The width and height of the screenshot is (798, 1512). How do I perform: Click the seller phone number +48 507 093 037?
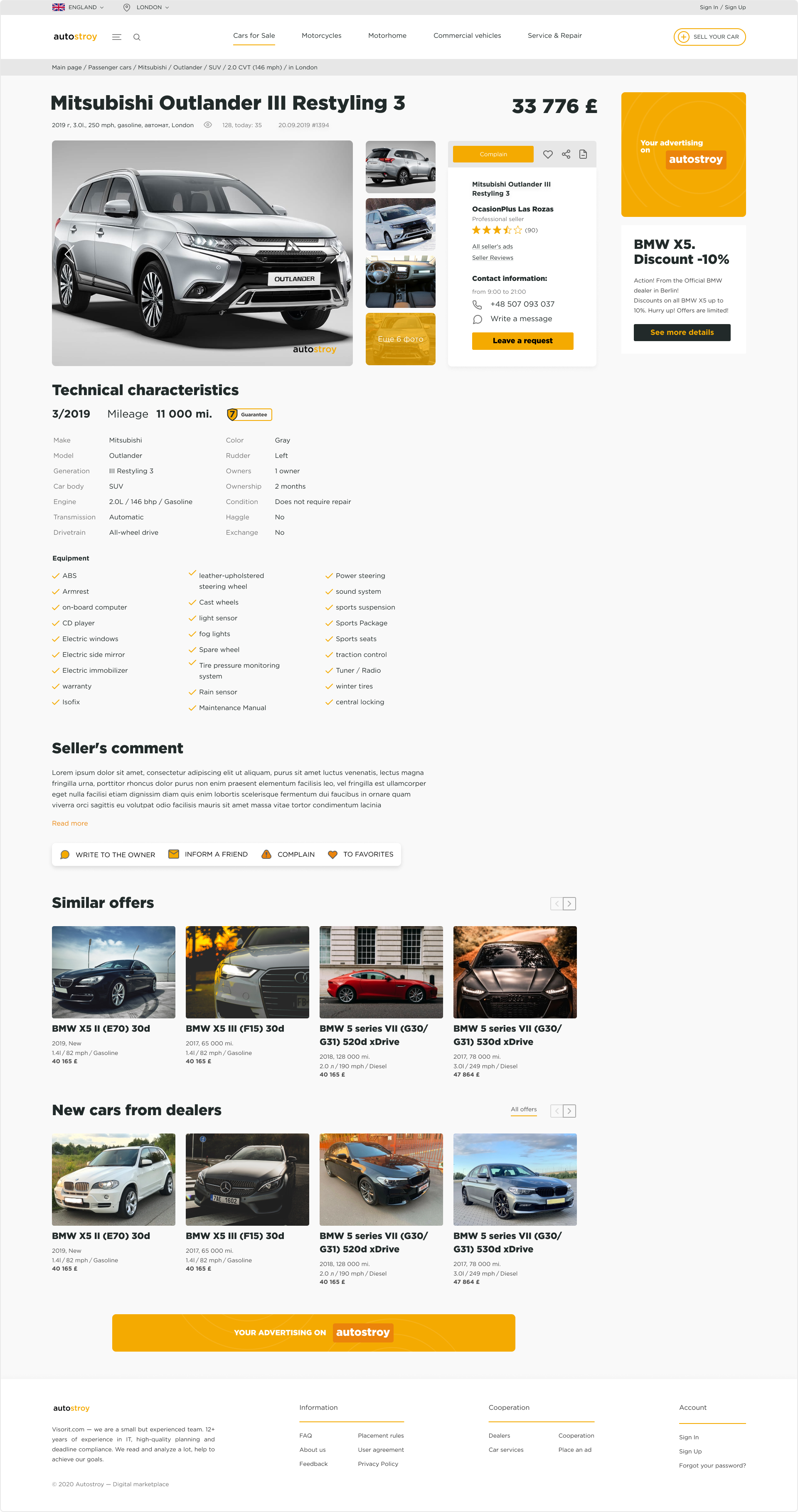(x=522, y=304)
